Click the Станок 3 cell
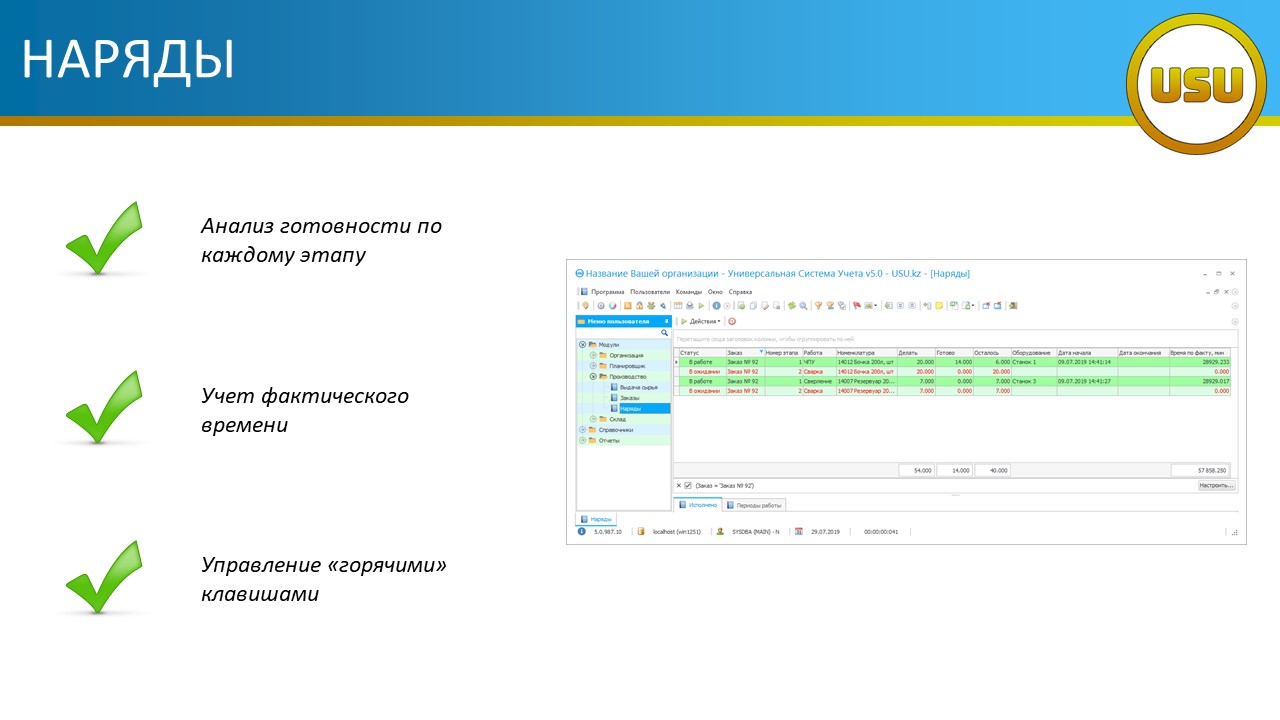Image resolution: width=1280 pixels, height=720 pixels. (x=1034, y=381)
